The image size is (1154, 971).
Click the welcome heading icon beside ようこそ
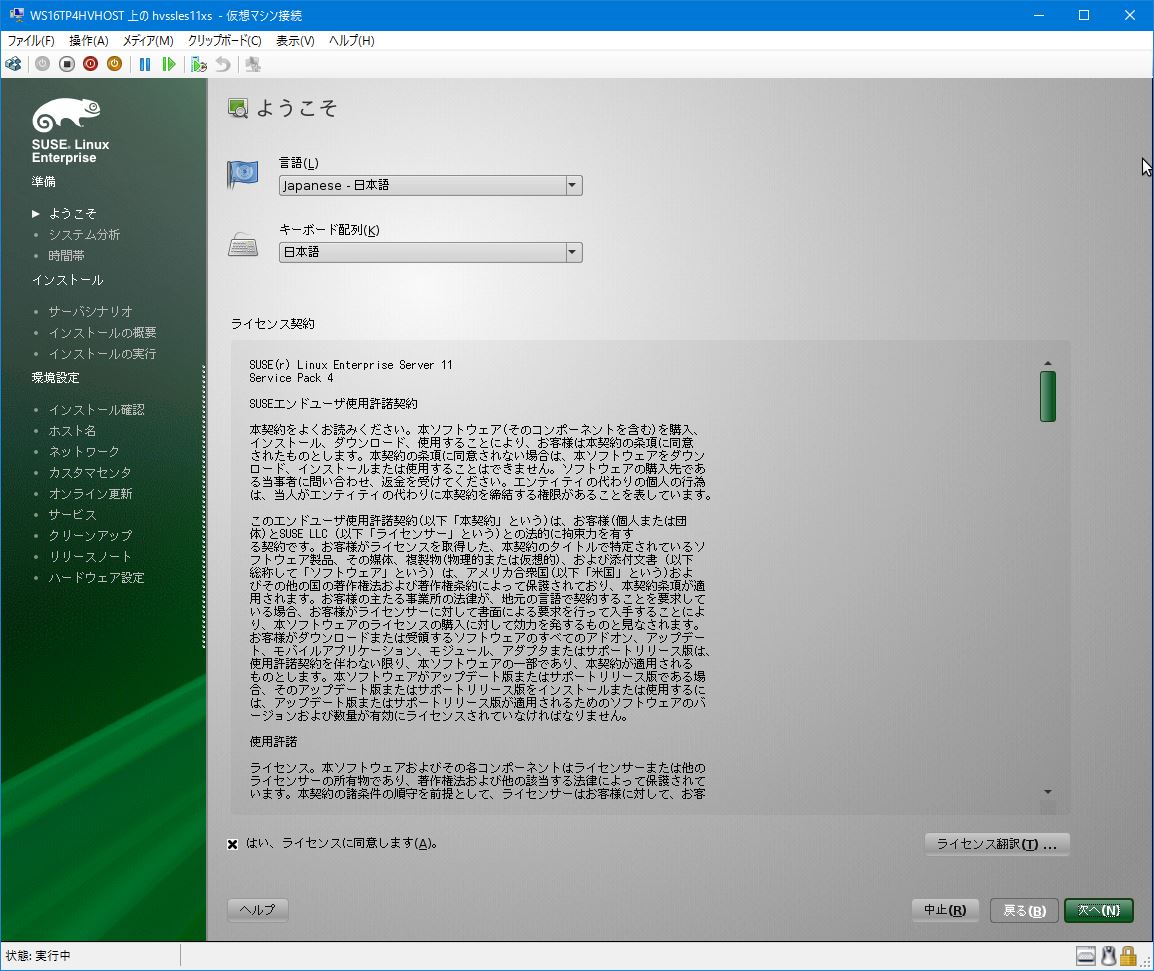point(238,108)
